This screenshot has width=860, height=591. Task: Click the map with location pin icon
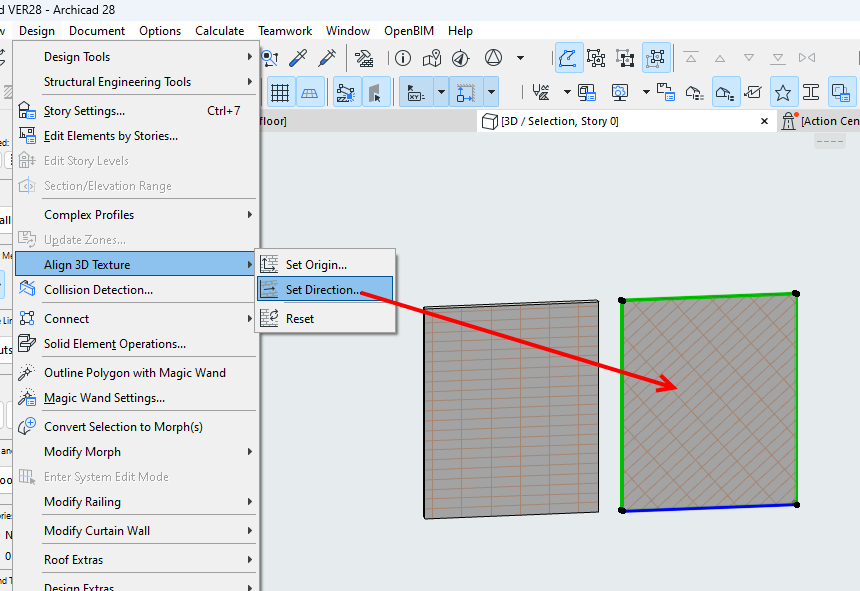click(x=432, y=58)
